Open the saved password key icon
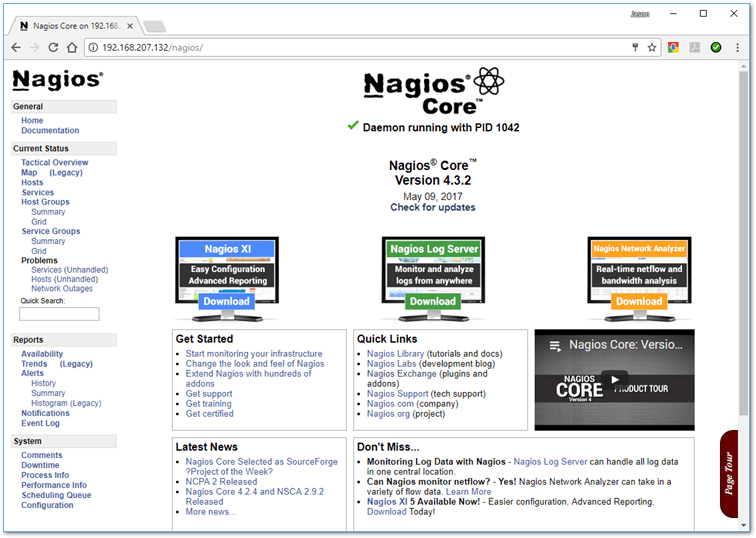 [x=635, y=47]
